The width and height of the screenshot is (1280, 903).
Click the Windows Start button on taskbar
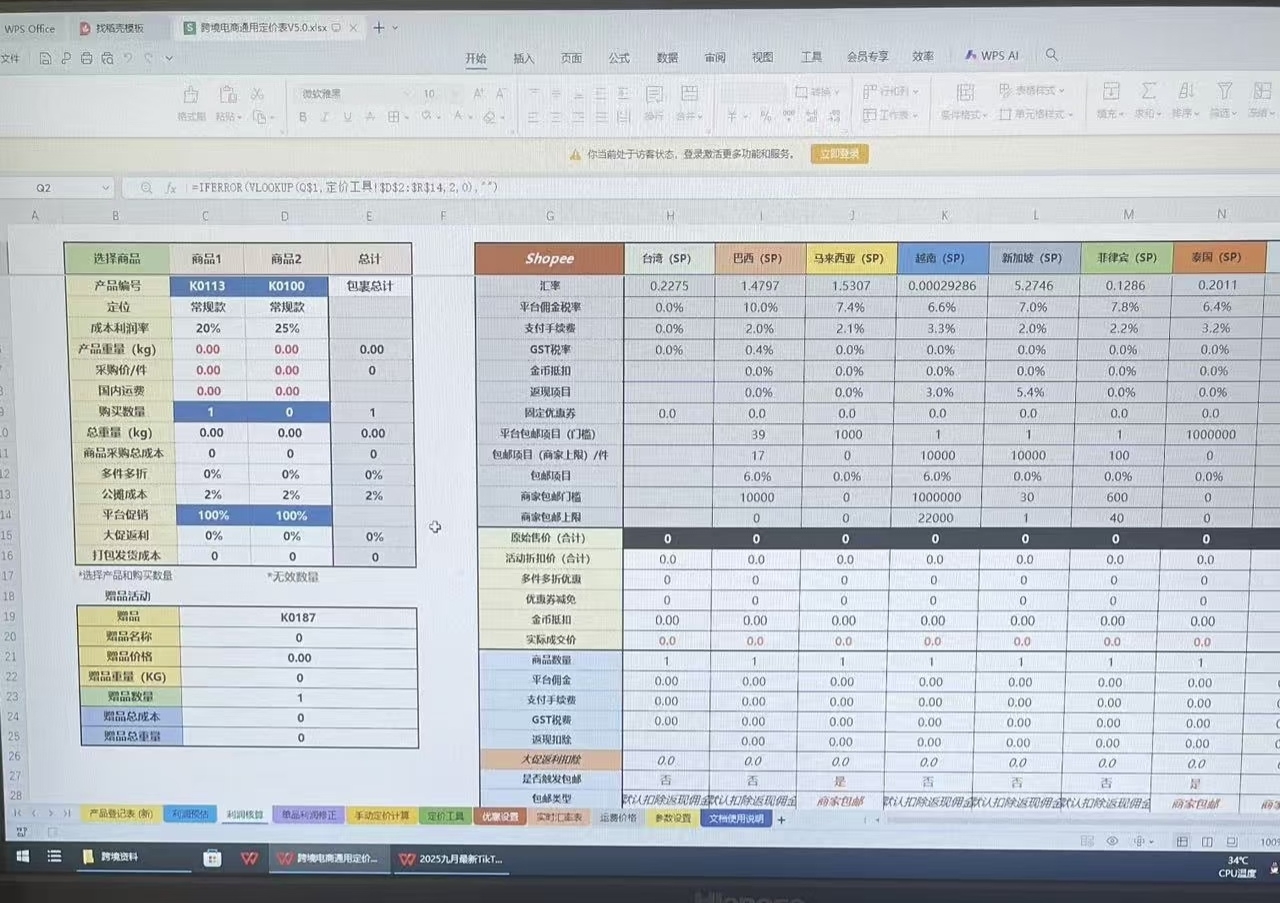coord(22,857)
